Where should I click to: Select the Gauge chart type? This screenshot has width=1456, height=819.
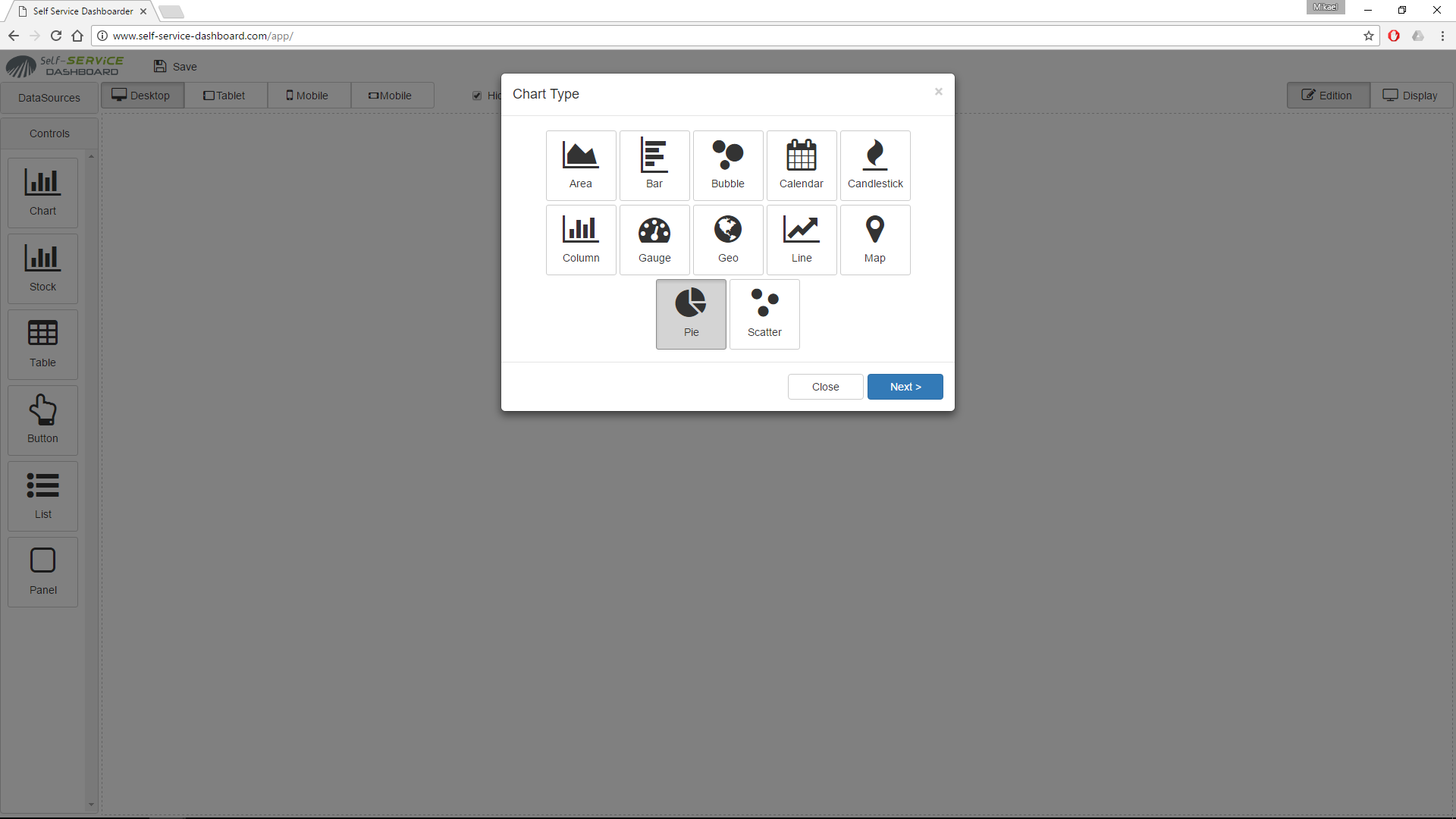[x=654, y=238]
